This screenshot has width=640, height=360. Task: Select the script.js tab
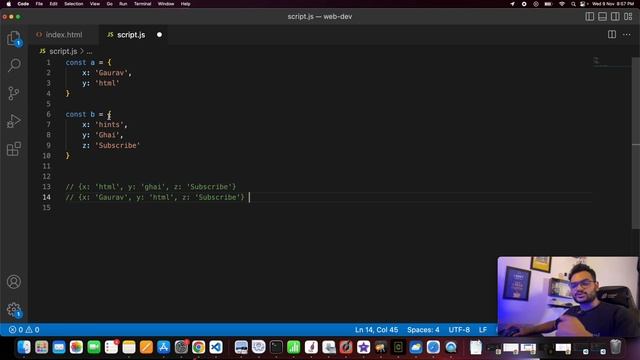click(x=131, y=35)
